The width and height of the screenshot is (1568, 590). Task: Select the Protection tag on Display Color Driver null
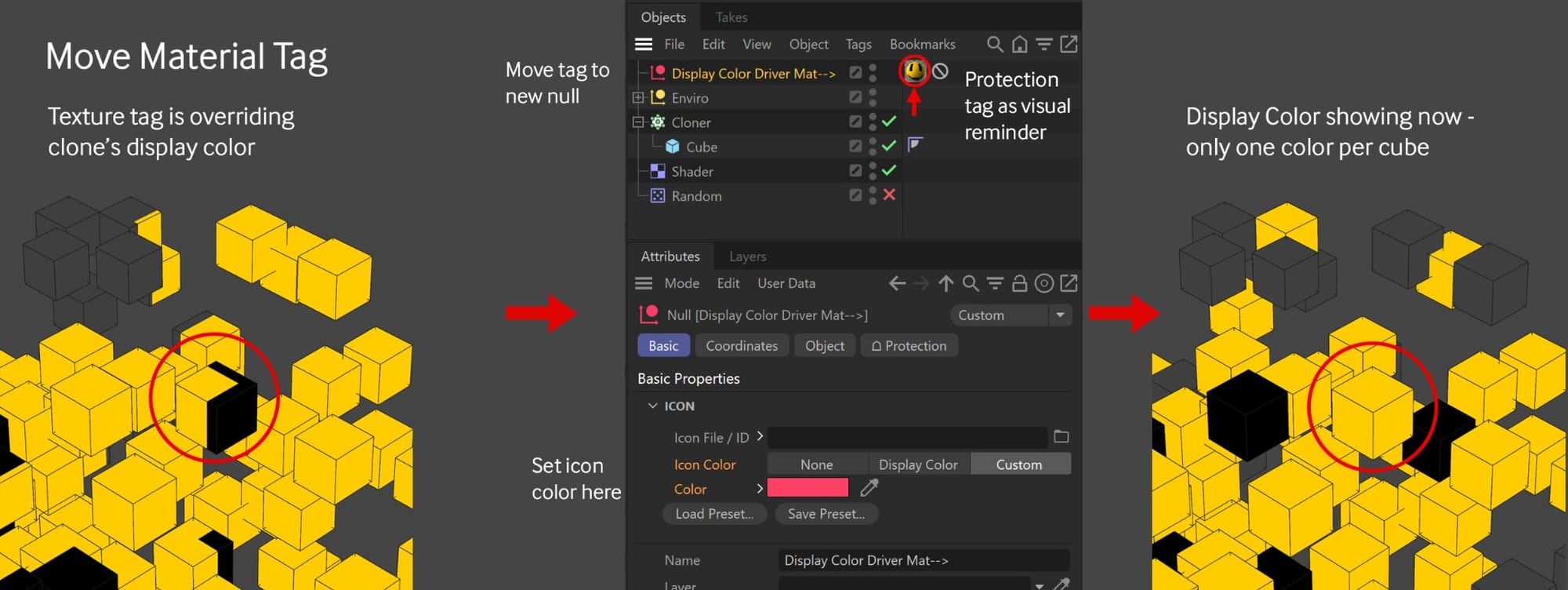[x=940, y=71]
